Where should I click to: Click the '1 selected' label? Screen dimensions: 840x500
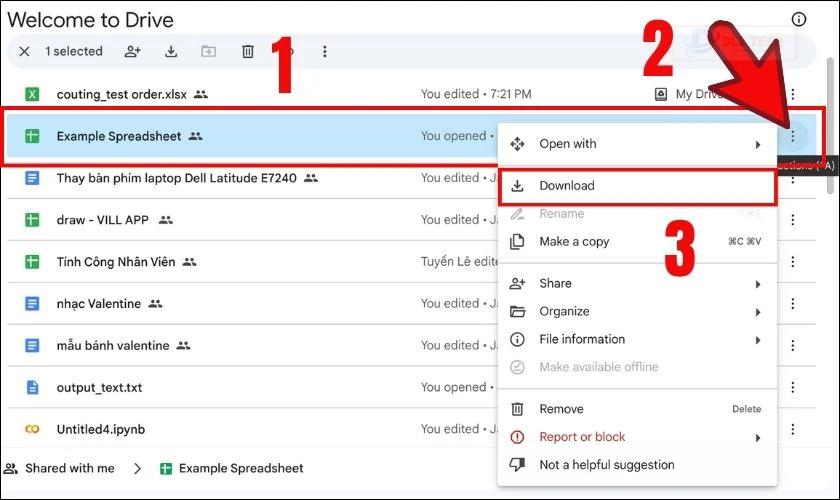pyautogui.click(x=74, y=51)
